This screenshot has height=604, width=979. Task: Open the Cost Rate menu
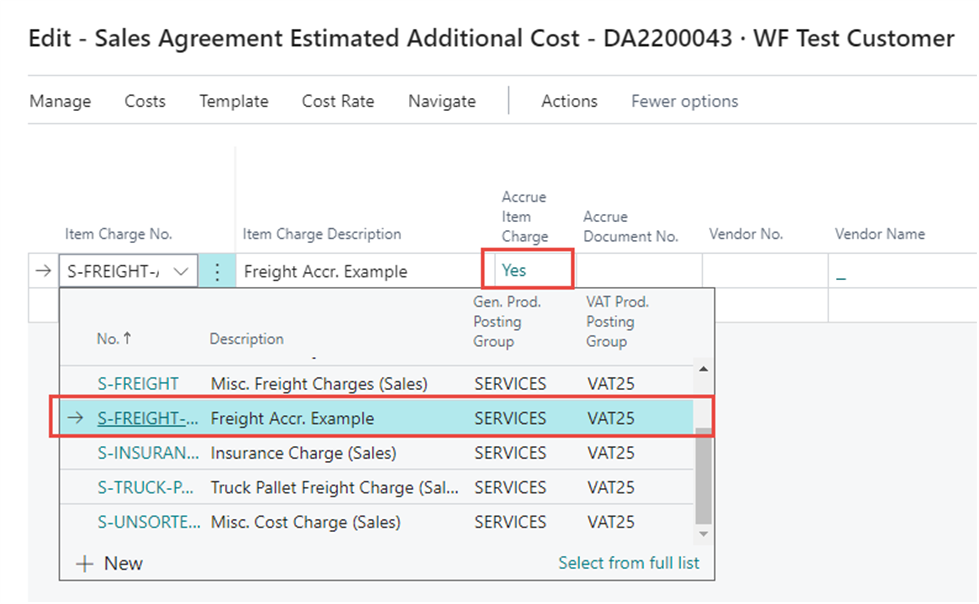click(x=338, y=101)
